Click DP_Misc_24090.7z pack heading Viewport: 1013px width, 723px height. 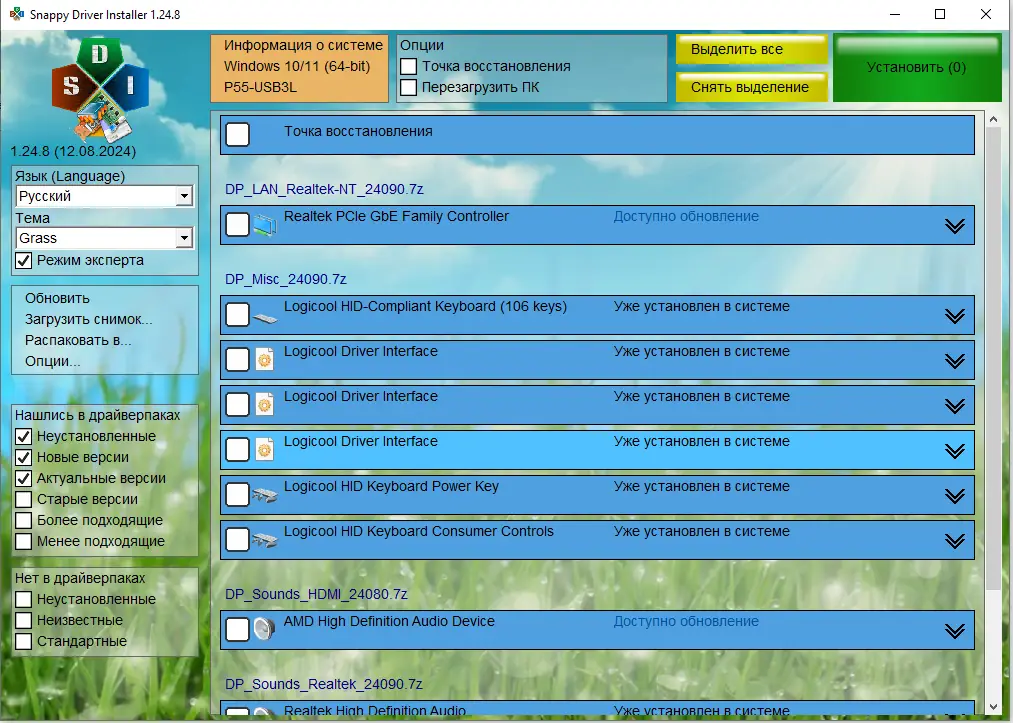[x=286, y=279]
